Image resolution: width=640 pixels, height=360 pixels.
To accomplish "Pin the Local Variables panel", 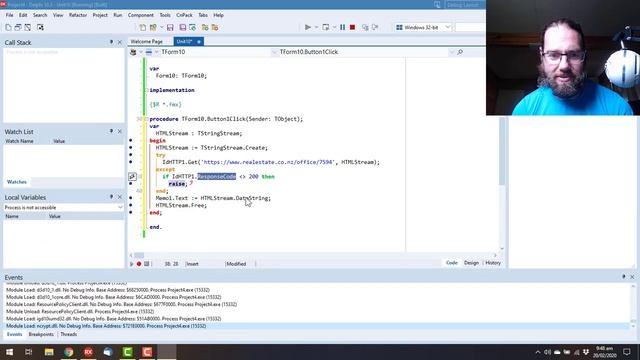I will coord(111,197).
